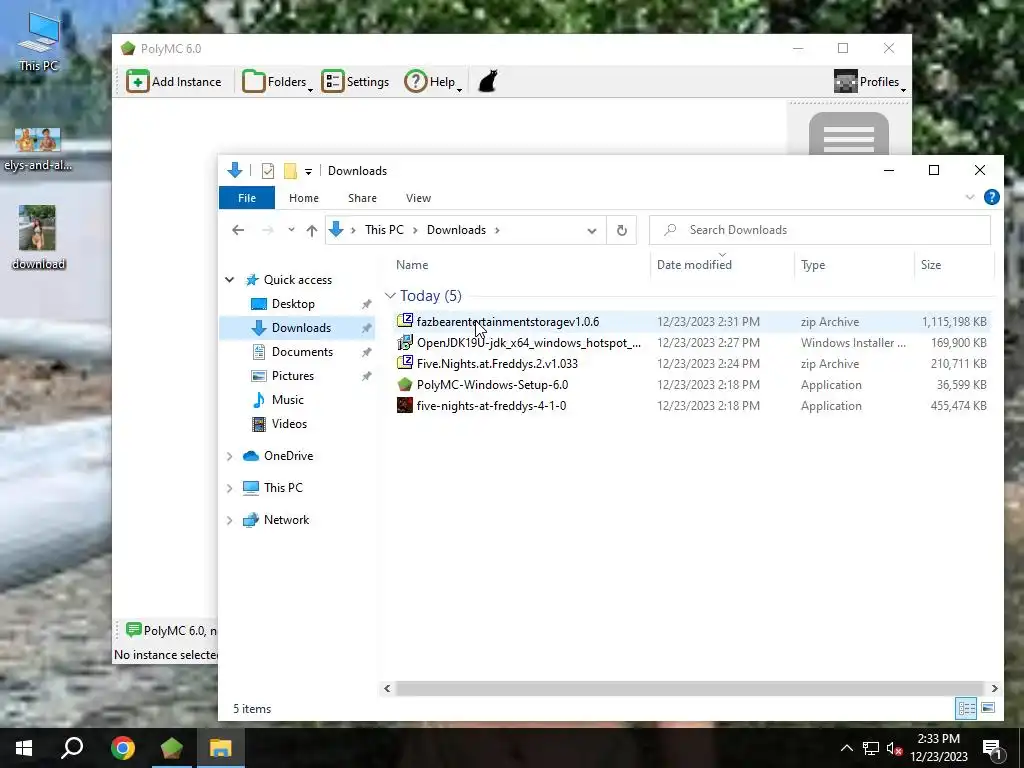
Task: Open Google Chrome from the taskbar
Action: 122,748
